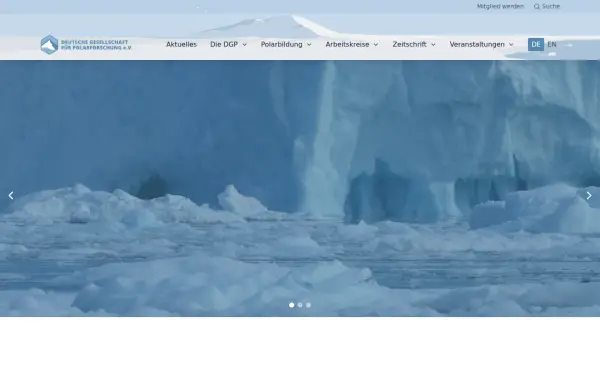Expand the Zeitschrift dropdown chevron
Screen dimensions: 600x375
click(433, 45)
